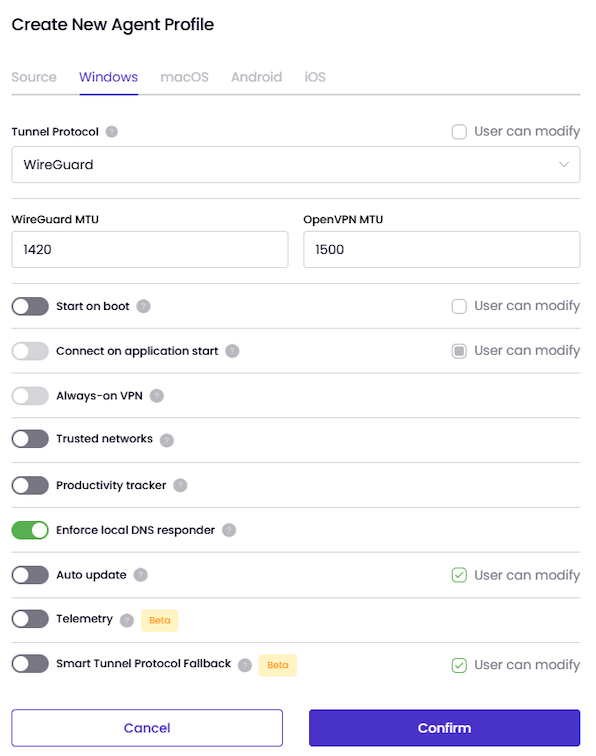Toggle Smart Tunnel Protocol Fallback switch

click(30, 663)
